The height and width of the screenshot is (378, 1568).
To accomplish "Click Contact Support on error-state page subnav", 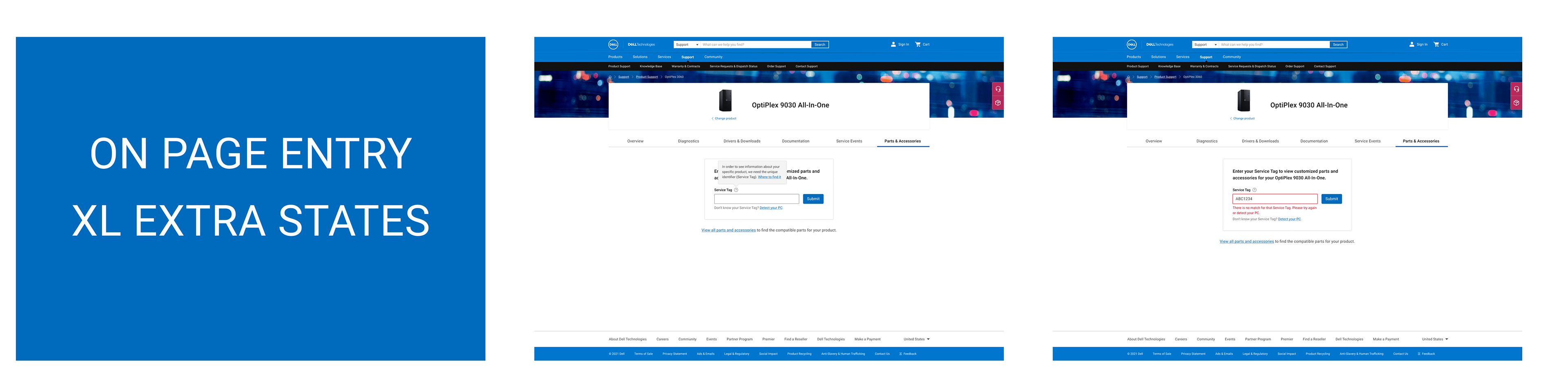I will click(1325, 66).
